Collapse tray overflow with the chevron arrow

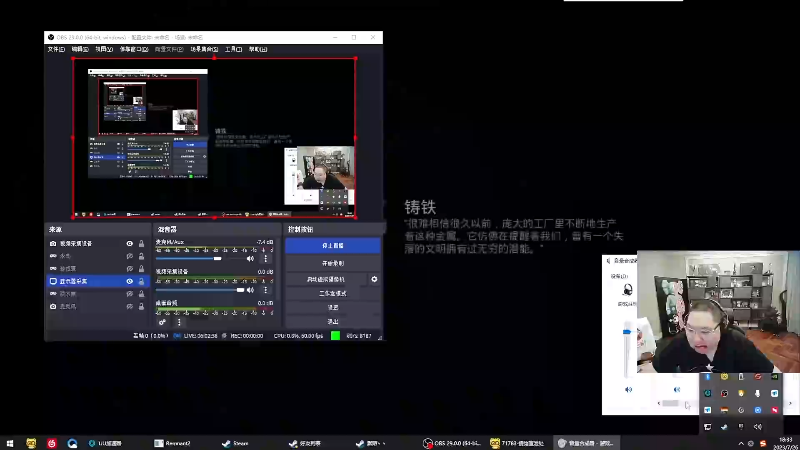[741, 444]
